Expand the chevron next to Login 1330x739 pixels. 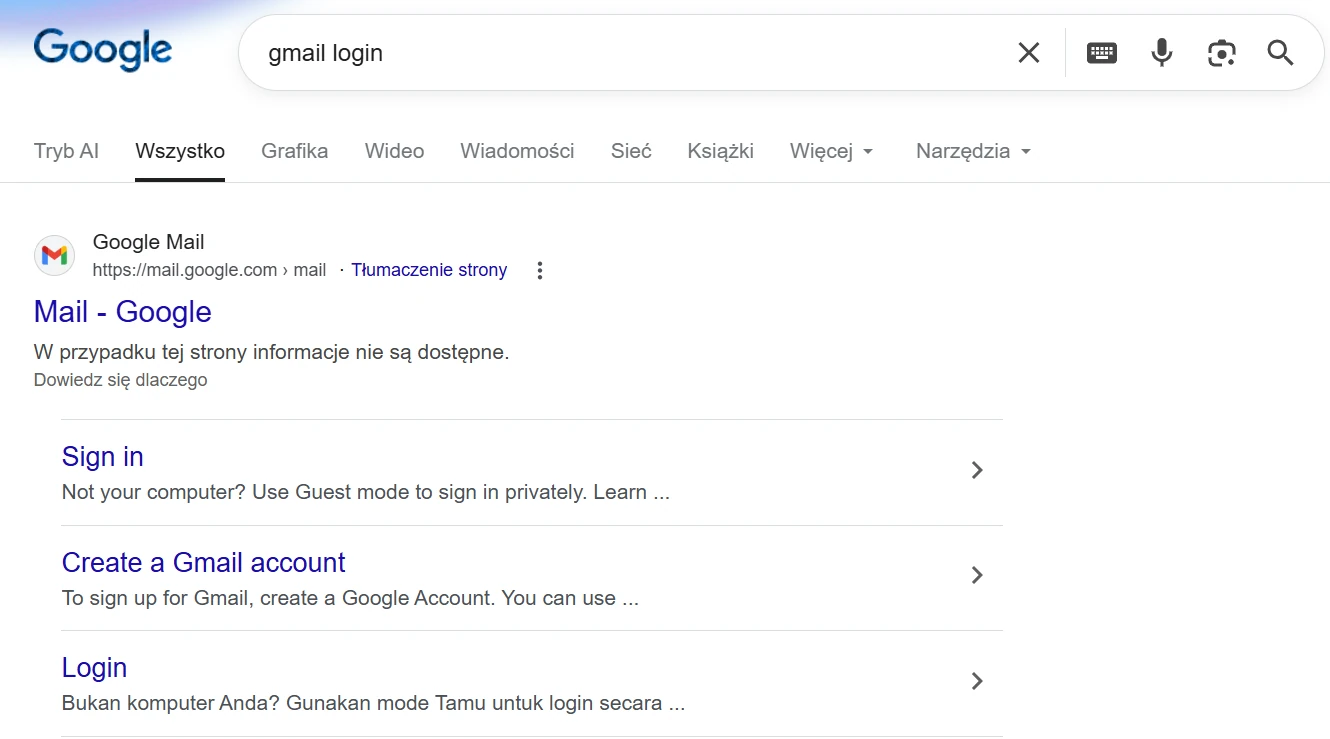977,681
